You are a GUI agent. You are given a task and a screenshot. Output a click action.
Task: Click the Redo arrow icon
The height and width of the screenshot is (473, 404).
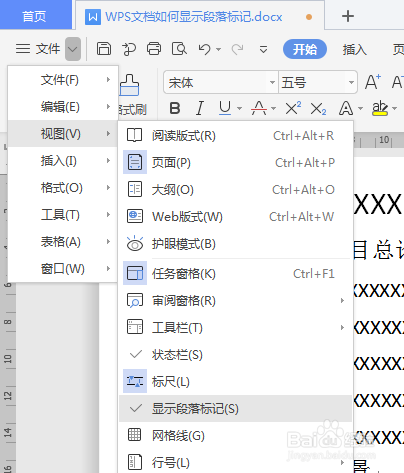coord(237,49)
